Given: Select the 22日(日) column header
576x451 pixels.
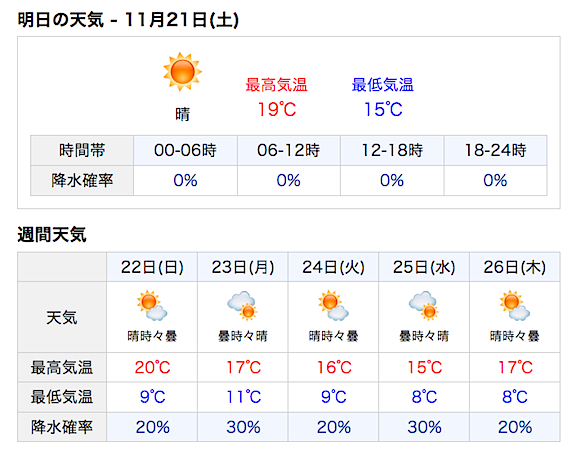Looking at the screenshot, I should tap(152, 267).
